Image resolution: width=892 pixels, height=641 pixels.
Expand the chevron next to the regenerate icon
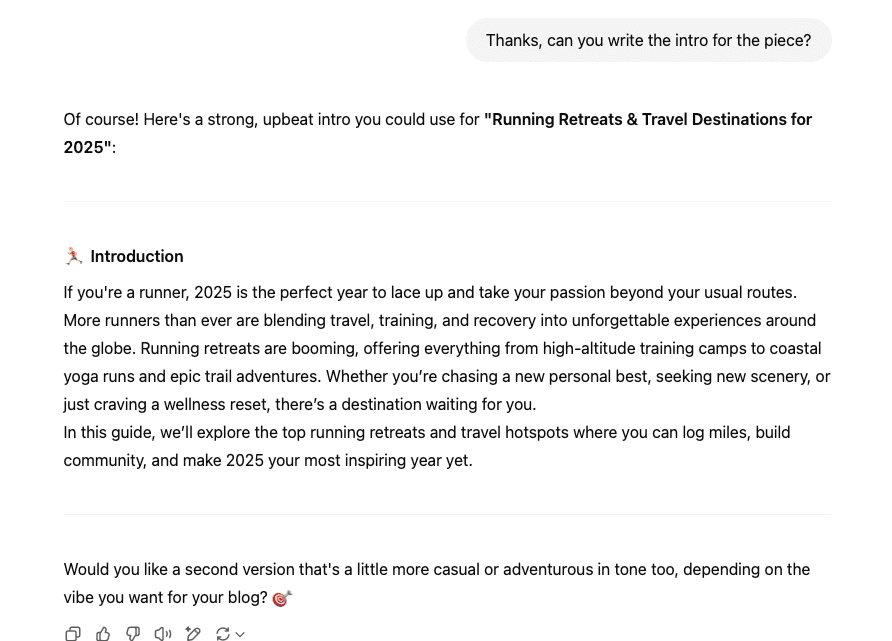click(x=240, y=635)
